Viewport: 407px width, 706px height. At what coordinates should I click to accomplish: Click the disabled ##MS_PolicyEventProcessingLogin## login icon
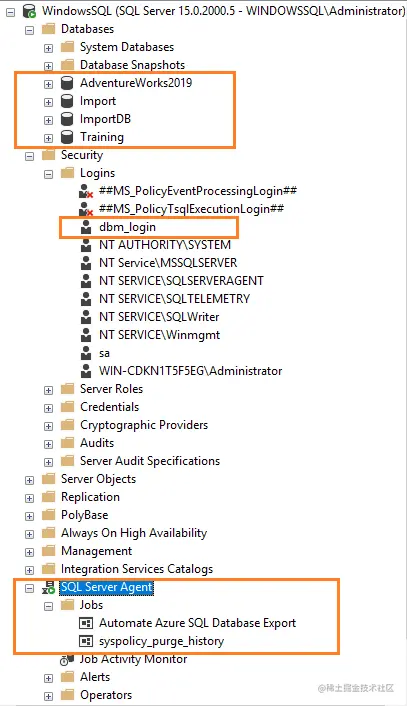point(86,191)
